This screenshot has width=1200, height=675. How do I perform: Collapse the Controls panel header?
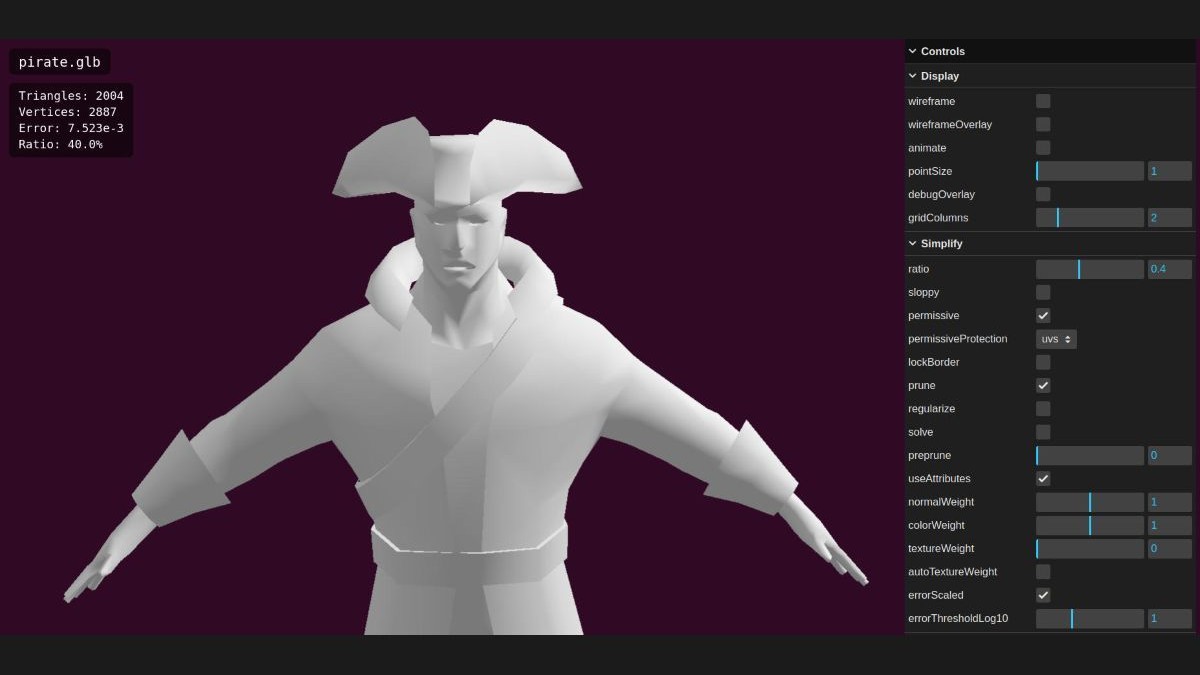tap(942, 51)
